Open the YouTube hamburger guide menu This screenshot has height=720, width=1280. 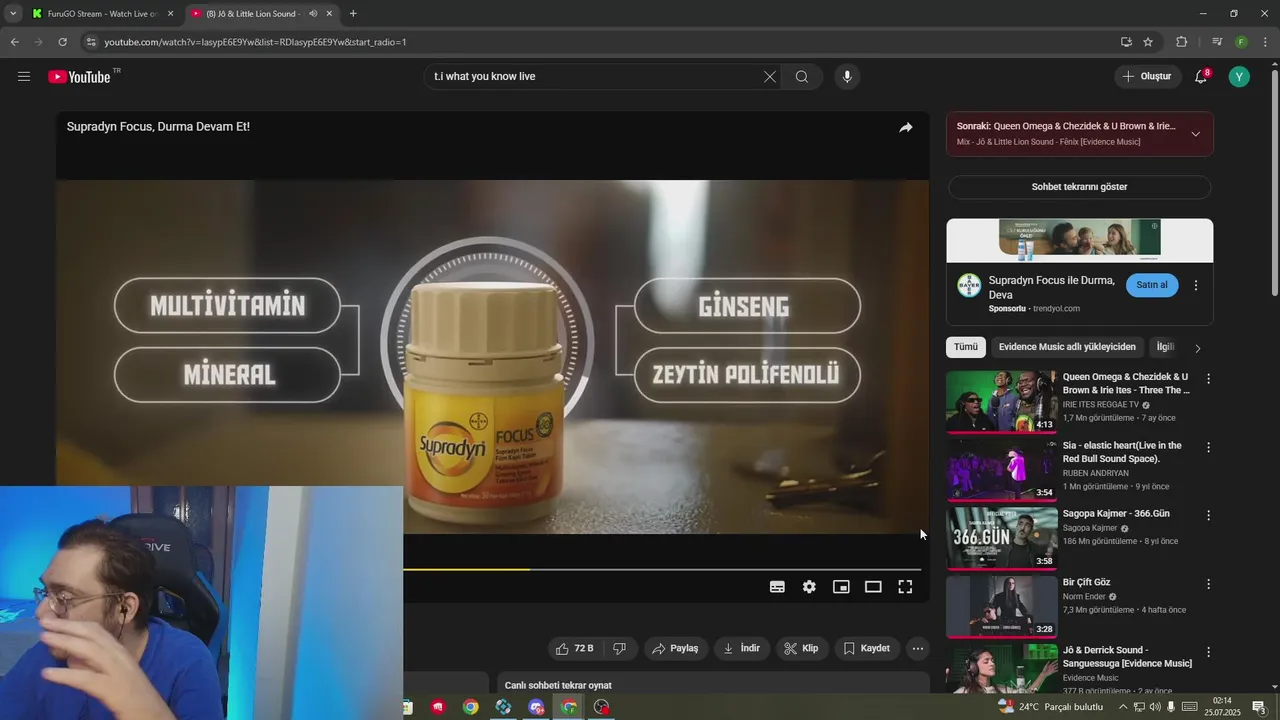[x=24, y=77]
